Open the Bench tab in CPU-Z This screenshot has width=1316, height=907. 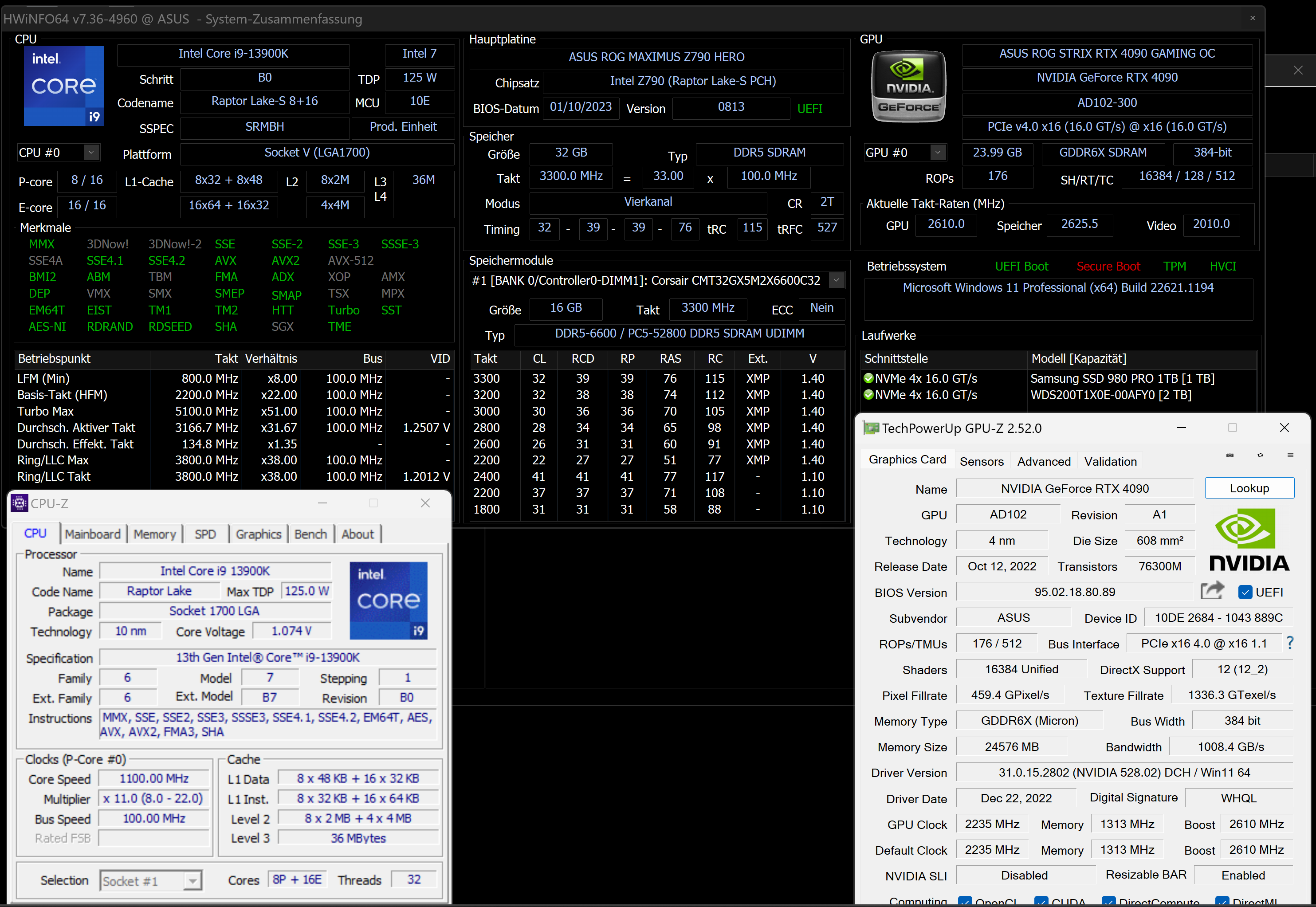310,534
